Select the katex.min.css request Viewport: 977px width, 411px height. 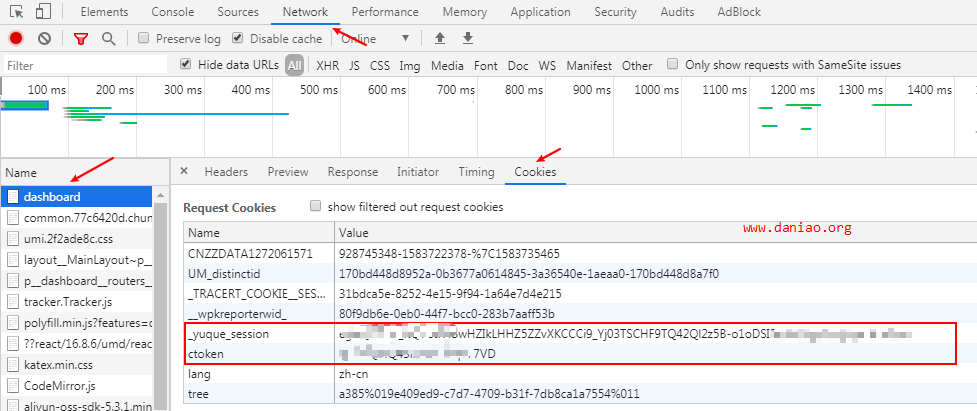point(60,364)
